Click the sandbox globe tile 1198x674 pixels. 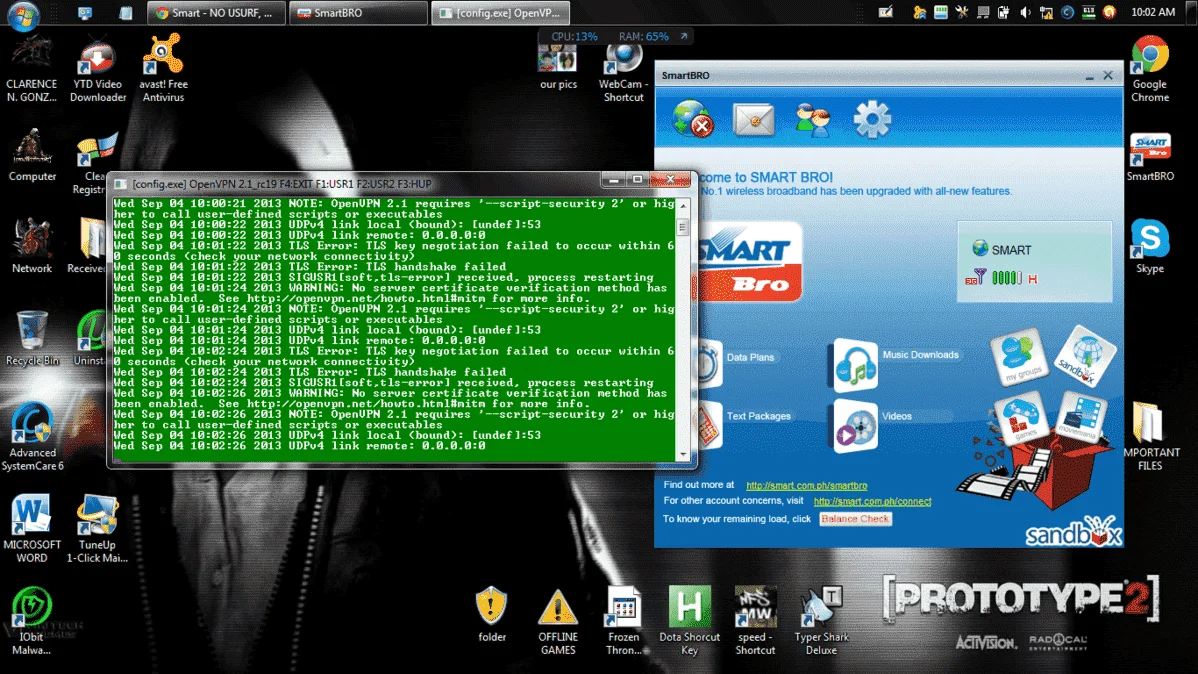tap(1085, 356)
